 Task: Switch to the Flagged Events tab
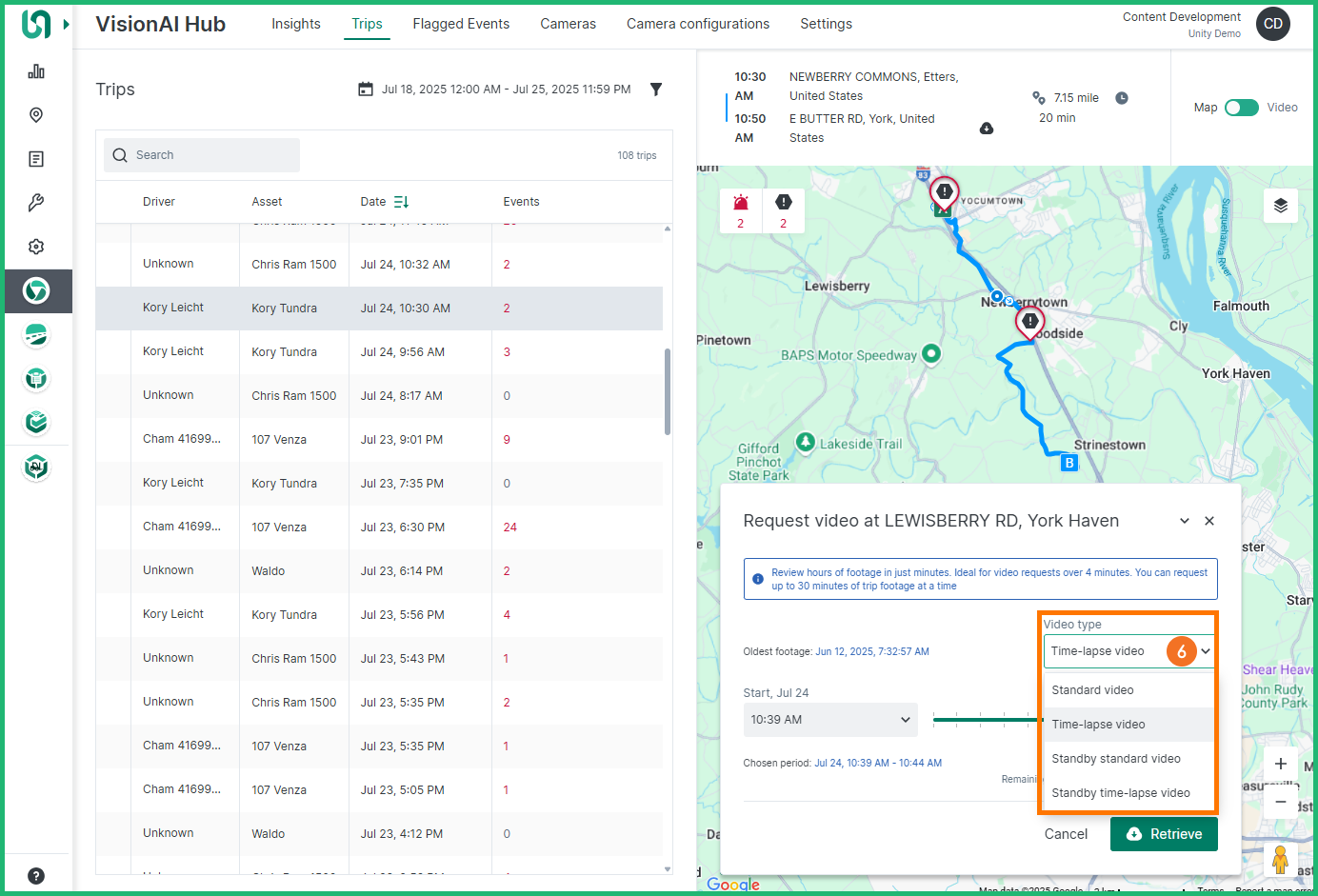pyautogui.click(x=461, y=24)
